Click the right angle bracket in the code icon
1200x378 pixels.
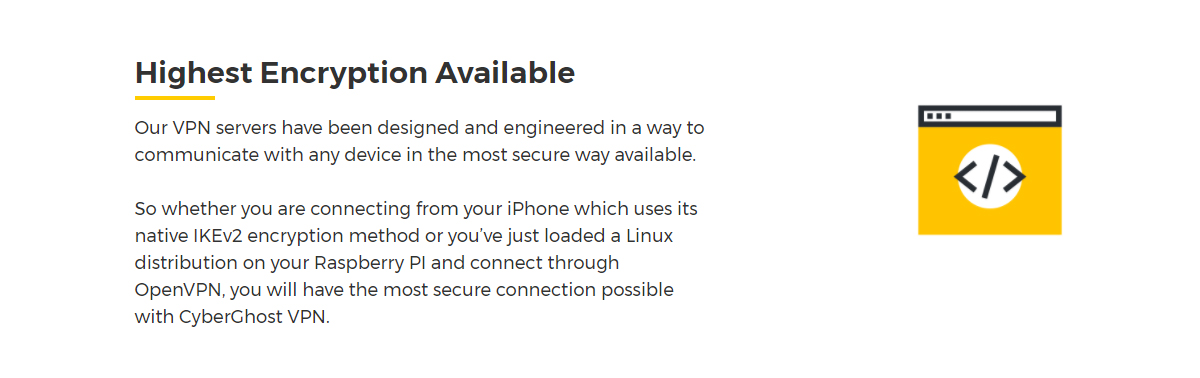coord(1015,178)
